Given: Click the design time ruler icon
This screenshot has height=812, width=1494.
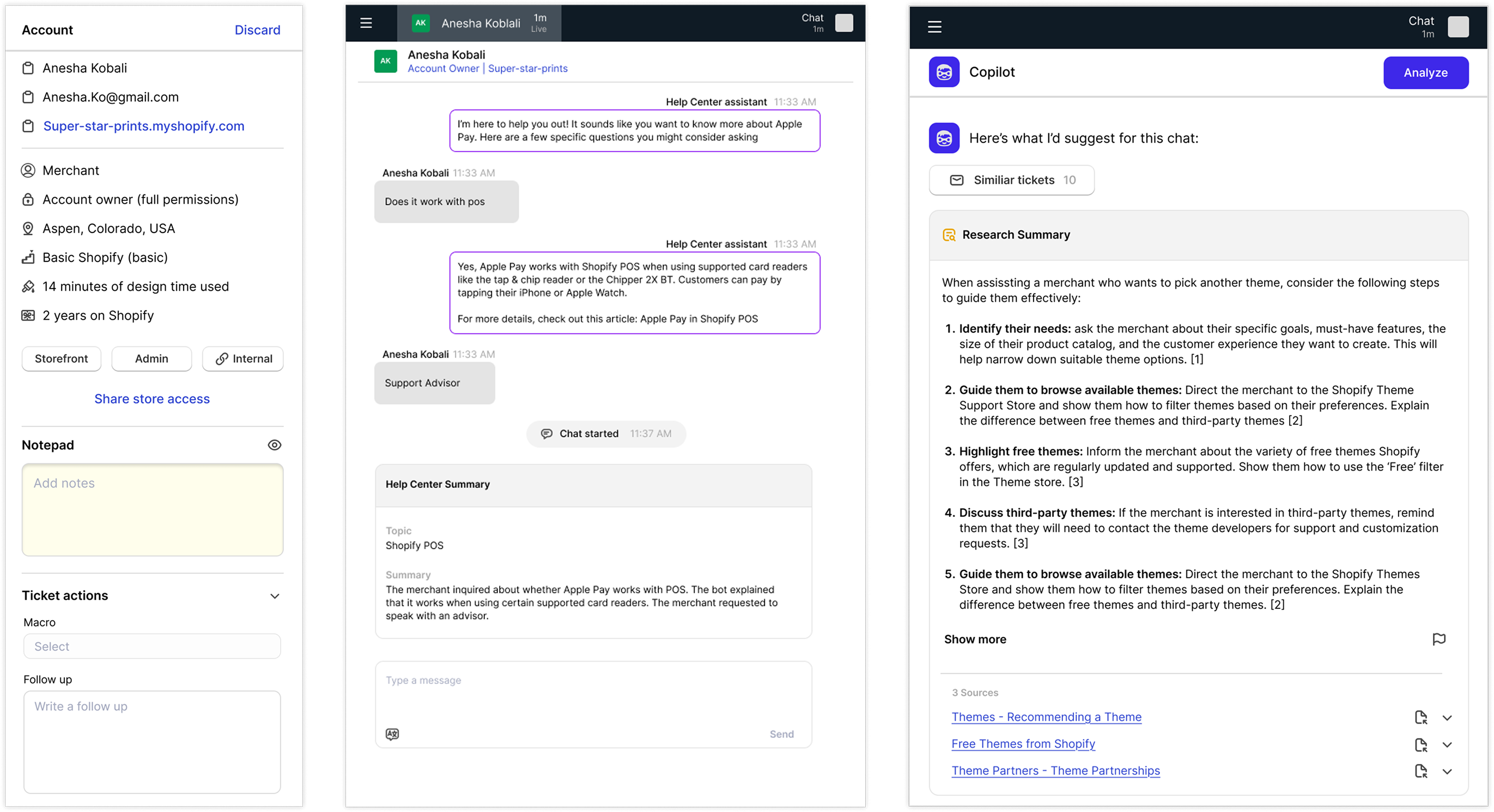Looking at the screenshot, I should pyautogui.click(x=28, y=286).
